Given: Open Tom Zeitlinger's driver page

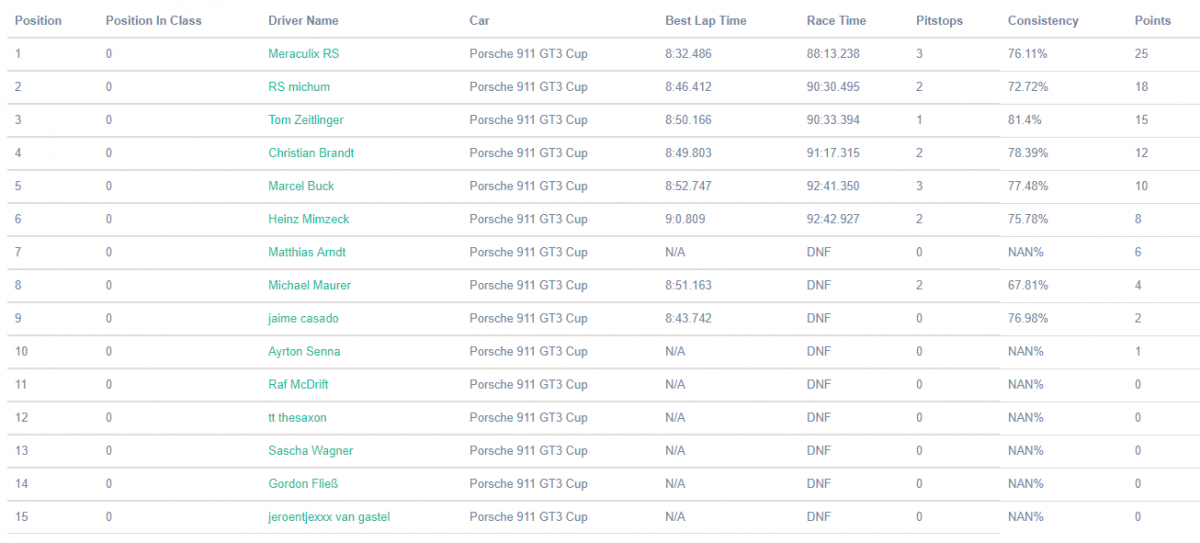Looking at the screenshot, I should (306, 120).
